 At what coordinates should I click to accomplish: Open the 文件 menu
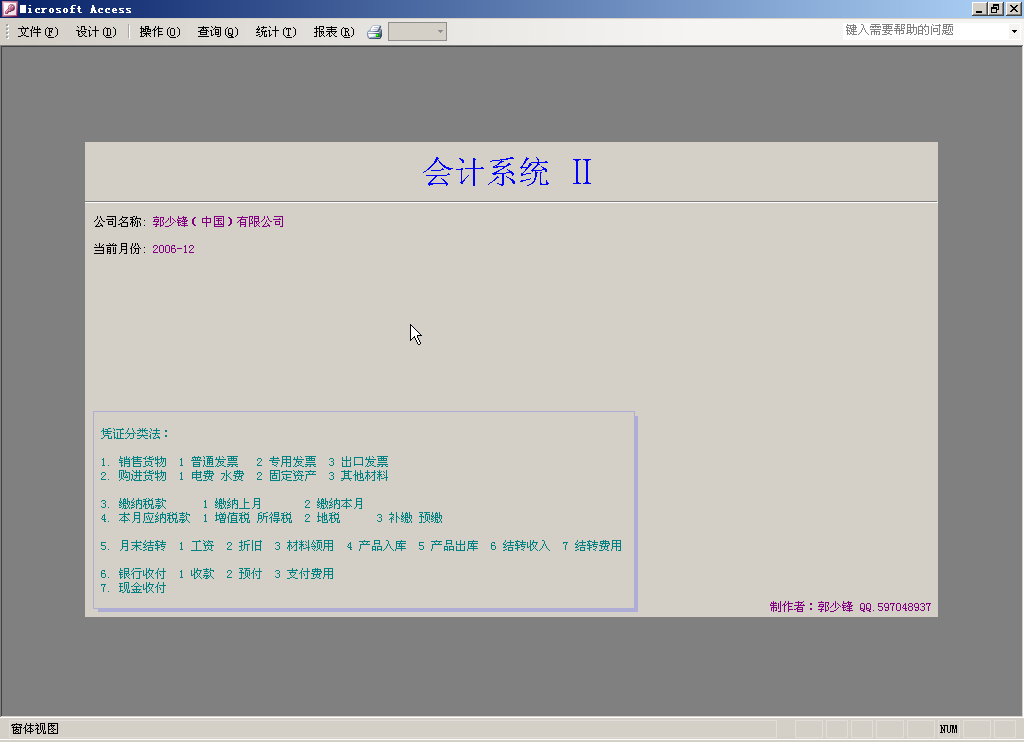tap(38, 32)
